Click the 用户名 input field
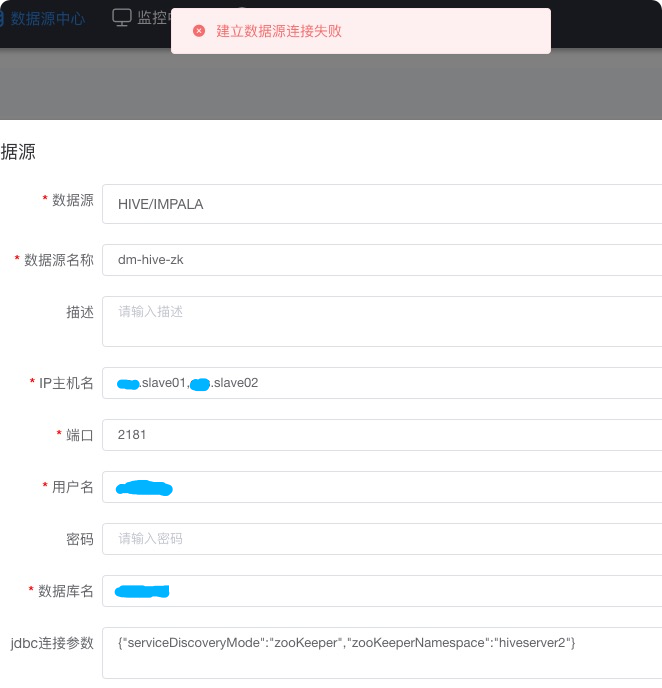The image size is (662, 688). point(382,487)
